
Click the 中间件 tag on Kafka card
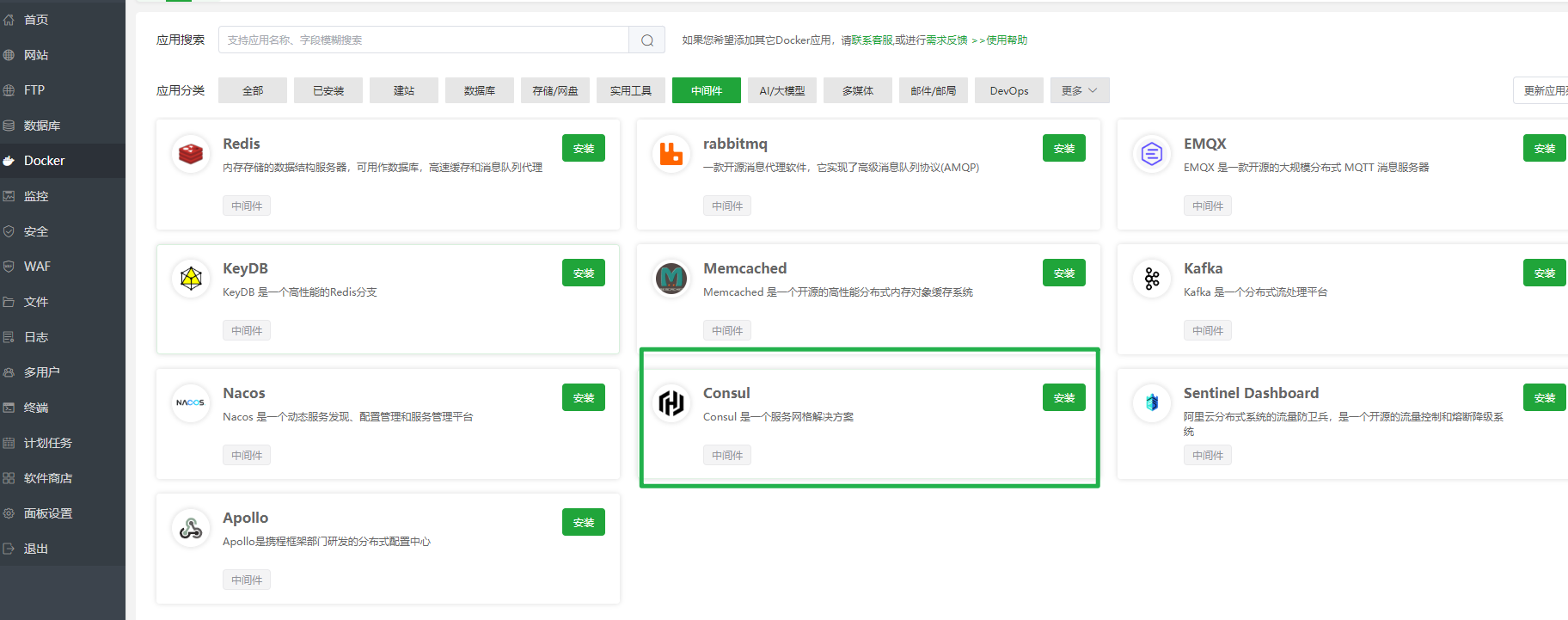(x=1208, y=330)
